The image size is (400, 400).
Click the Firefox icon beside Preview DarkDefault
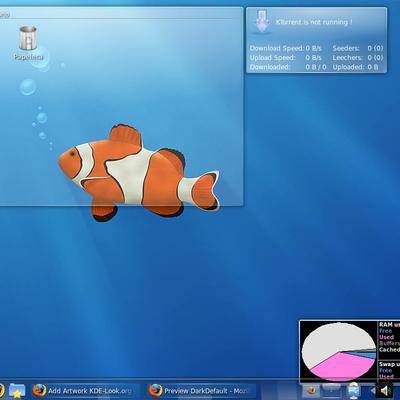click(x=155, y=390)
